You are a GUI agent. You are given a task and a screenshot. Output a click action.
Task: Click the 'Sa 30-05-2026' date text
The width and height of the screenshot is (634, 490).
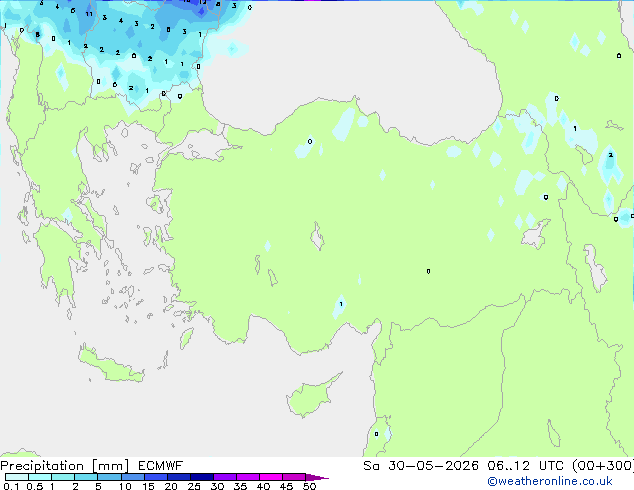pos(421,466)
